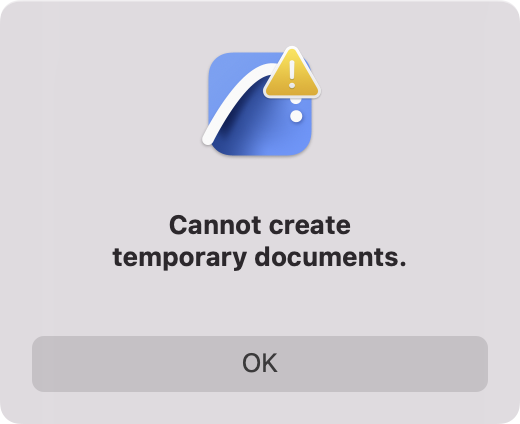
Task: Click the white dot on the app icon
Action: coord(296,116)
